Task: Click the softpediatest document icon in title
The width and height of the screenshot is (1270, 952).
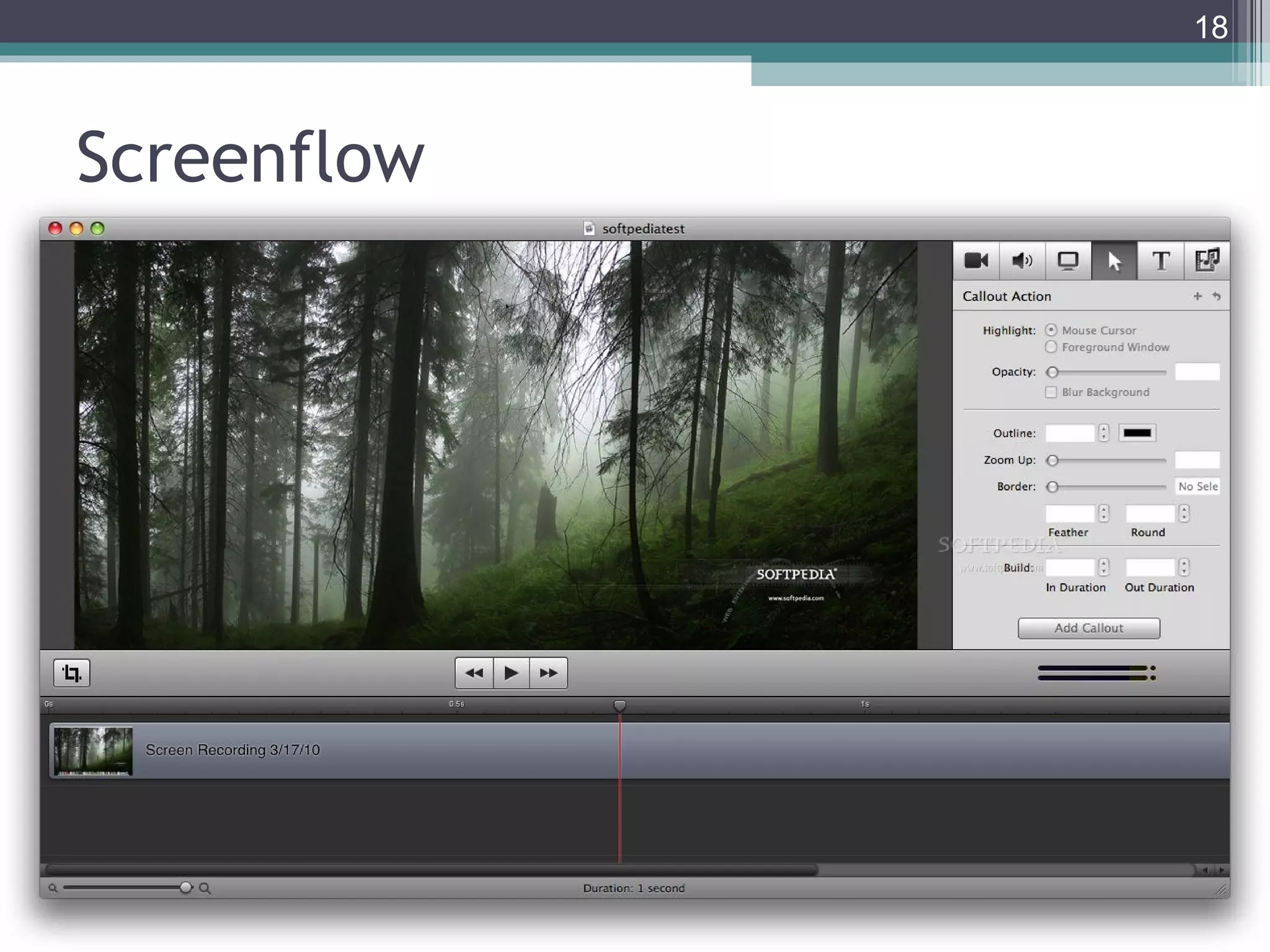Action: pos(589,229)
